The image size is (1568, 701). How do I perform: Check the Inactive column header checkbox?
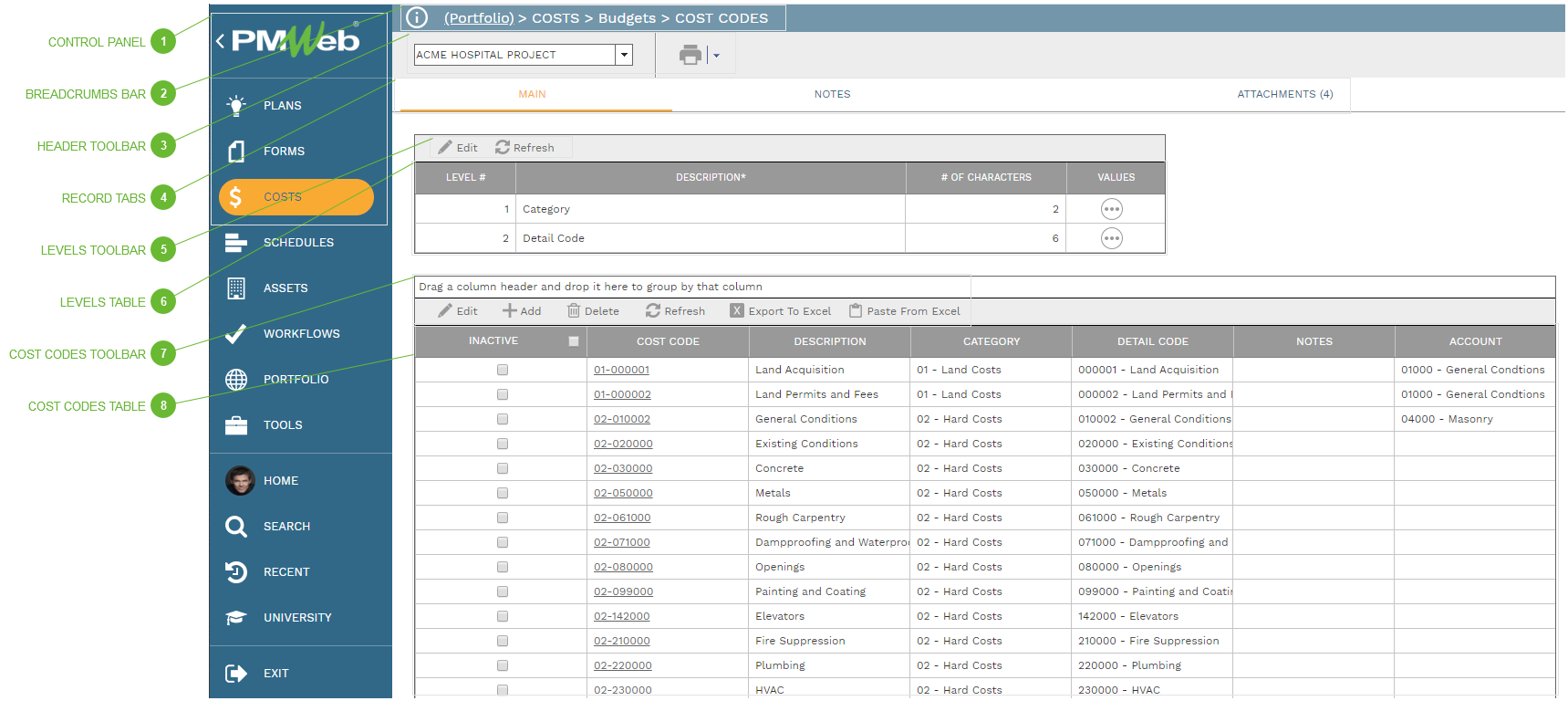pyautogui.click(x=574, y=341)
